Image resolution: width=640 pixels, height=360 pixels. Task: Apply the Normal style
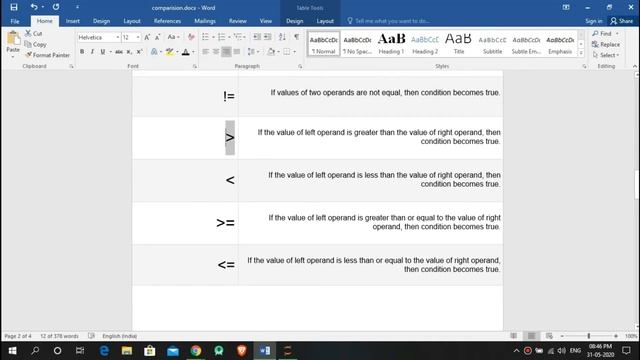[323, 44]
